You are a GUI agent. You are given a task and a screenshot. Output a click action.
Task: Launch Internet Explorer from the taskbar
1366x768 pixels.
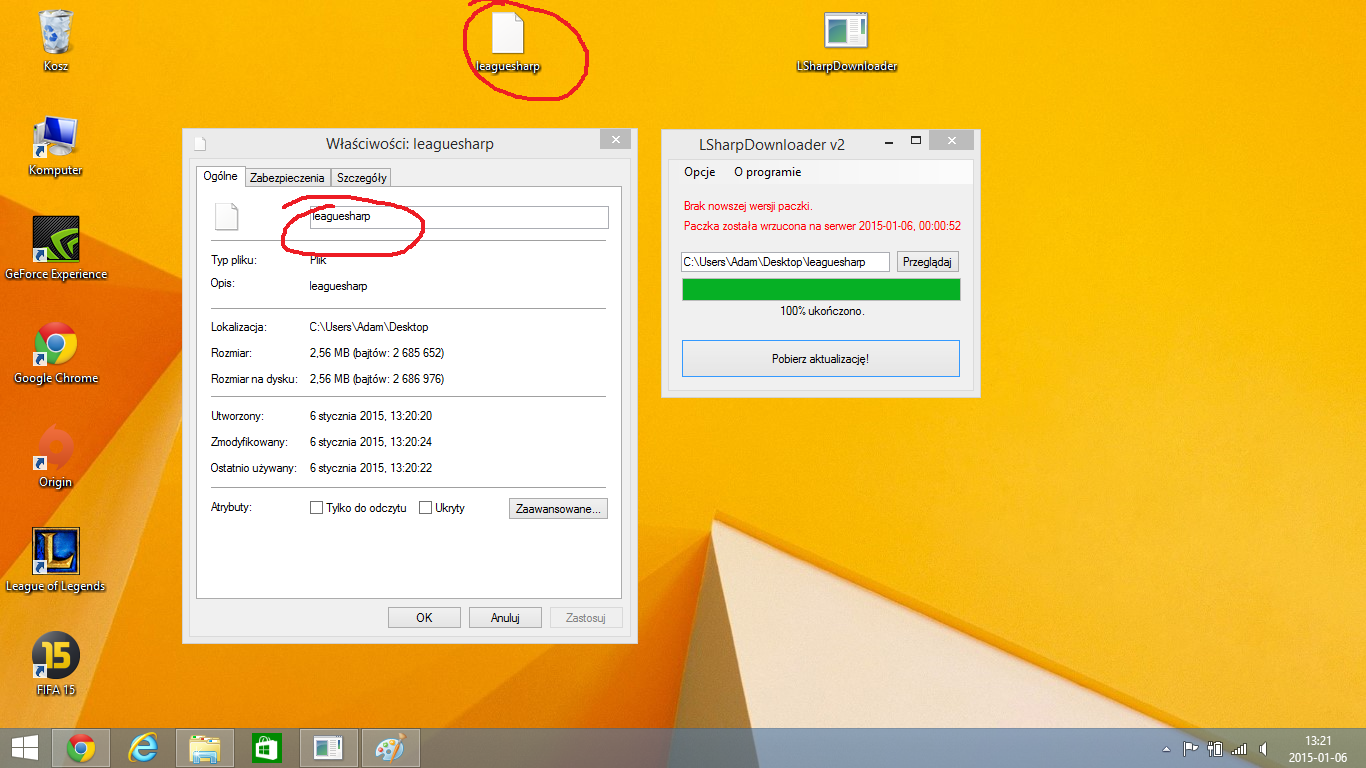click(145, 748)
